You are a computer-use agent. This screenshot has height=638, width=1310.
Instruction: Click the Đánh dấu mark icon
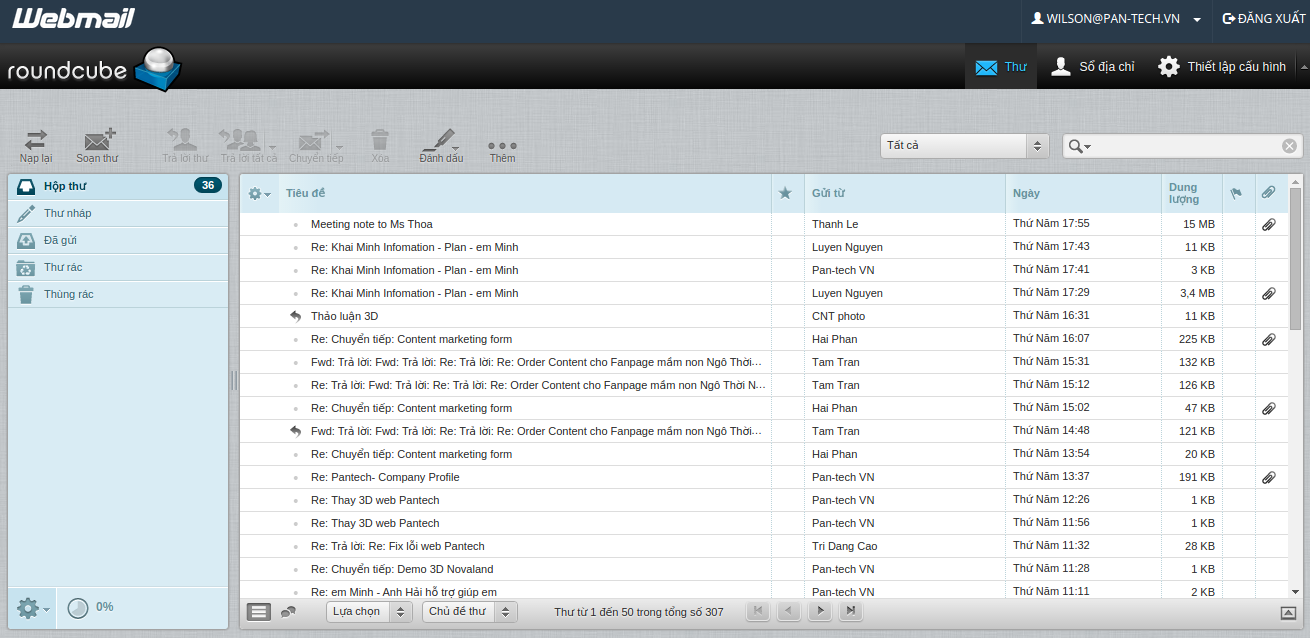tap(438, 140)
